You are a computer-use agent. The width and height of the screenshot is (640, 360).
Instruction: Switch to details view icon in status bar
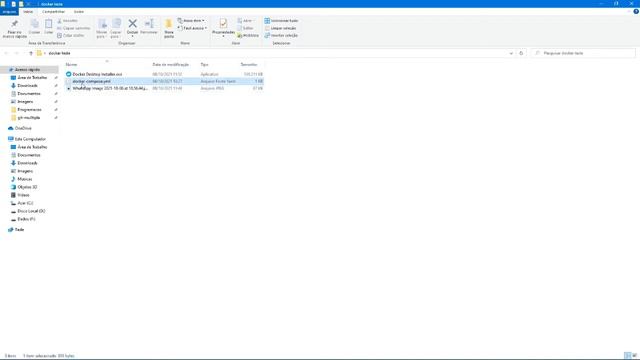pyautogui.click(x=627, y=356)
